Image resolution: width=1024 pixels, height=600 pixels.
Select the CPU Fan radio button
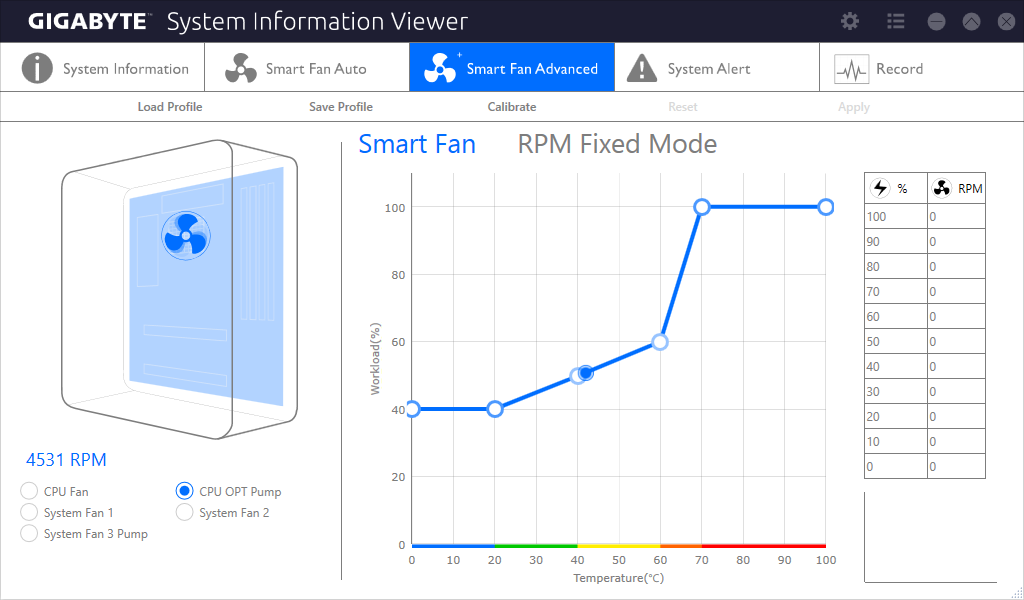point(29,491)
